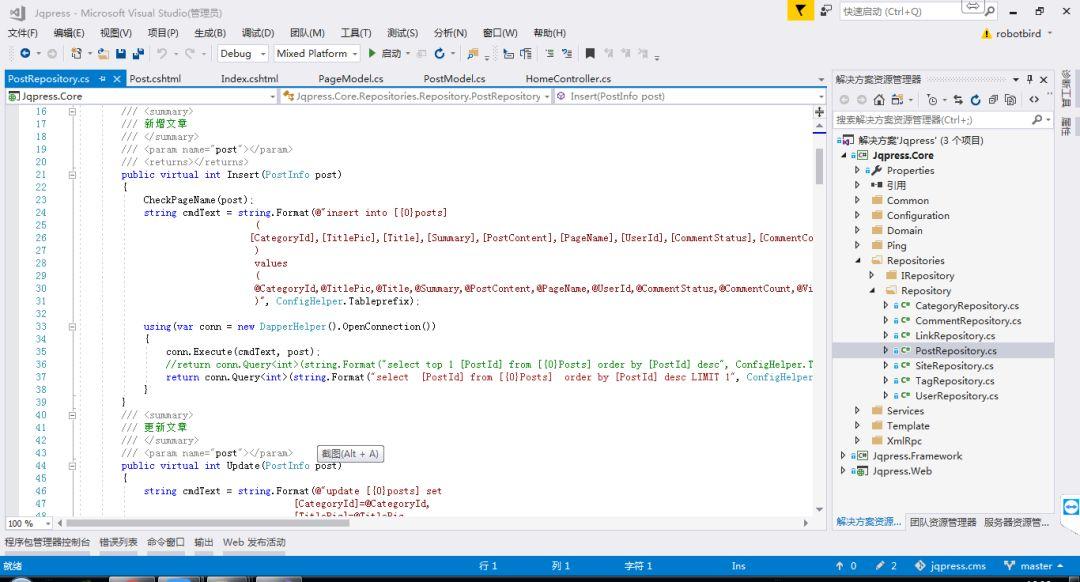This screenshot has width=1080, height=582.
Task: Click the Properties icon in Solution Explorer toolbar
Action: [x=994, y=99]
